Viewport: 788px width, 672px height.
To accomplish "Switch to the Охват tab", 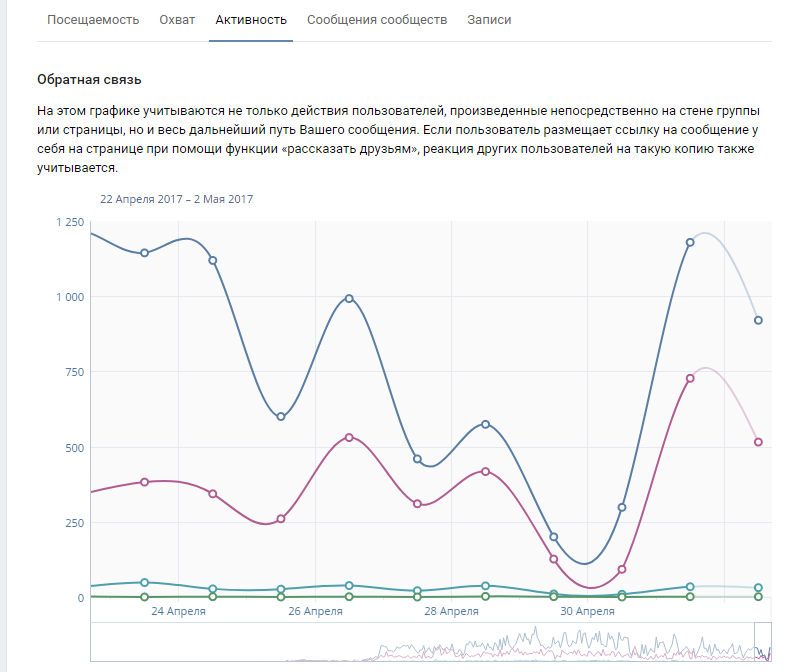I will pos(177,20).
